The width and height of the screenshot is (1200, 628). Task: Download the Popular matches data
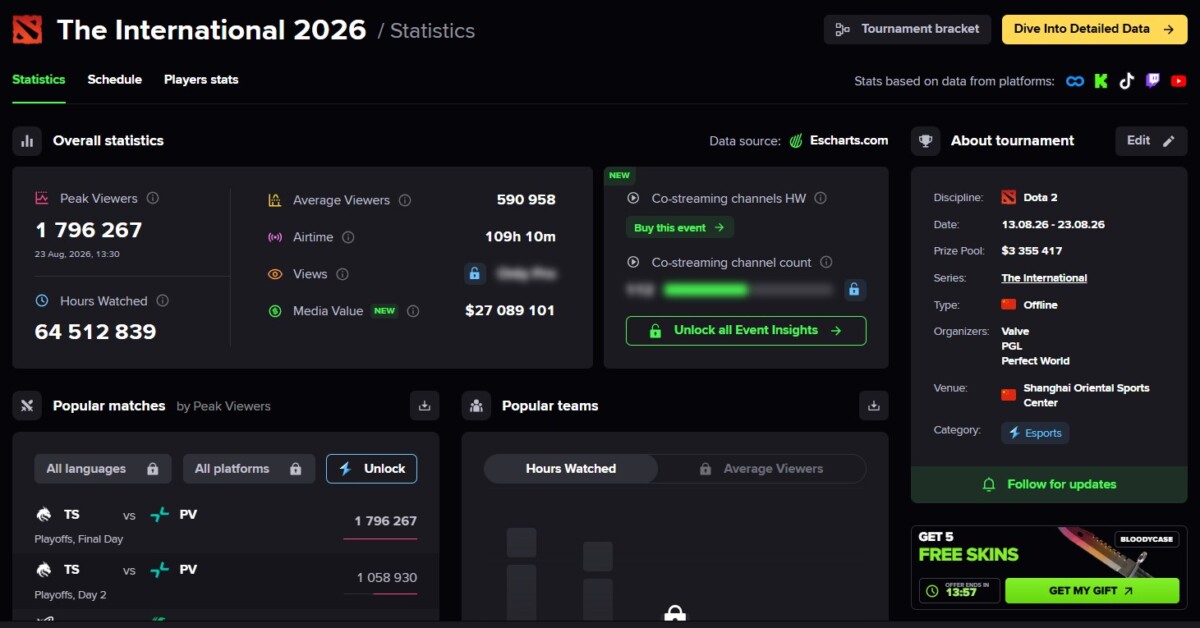(x=424, y=406)
